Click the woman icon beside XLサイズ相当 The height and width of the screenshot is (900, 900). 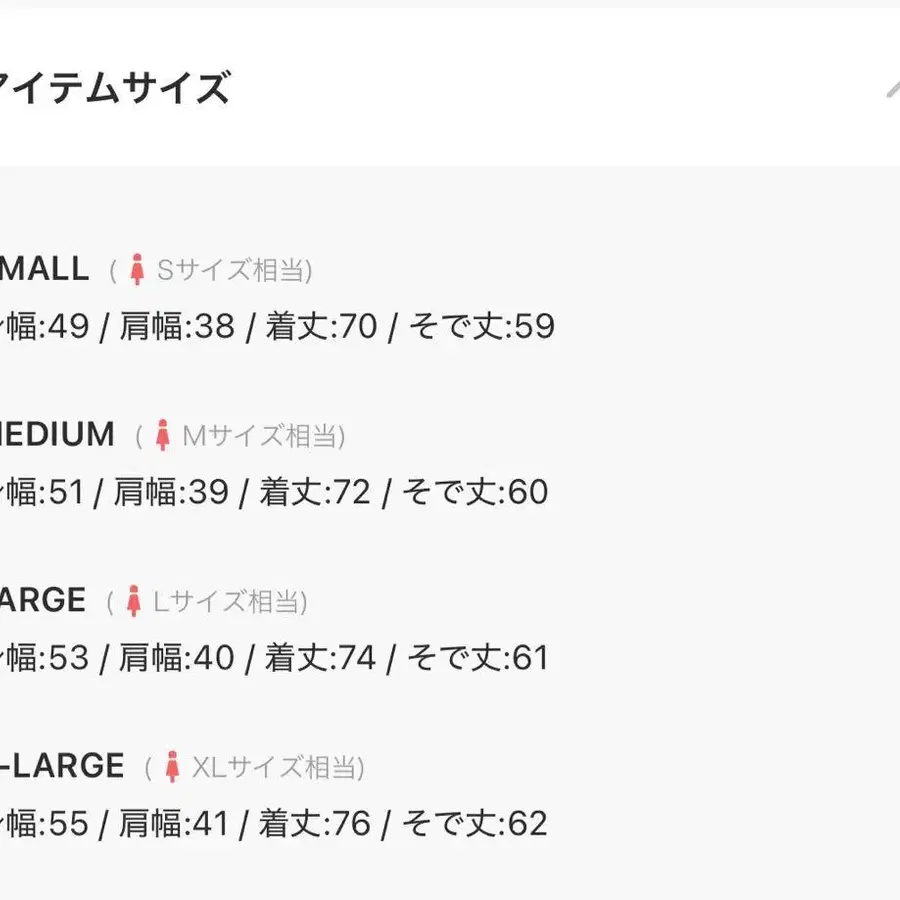(x=172, y=767)
